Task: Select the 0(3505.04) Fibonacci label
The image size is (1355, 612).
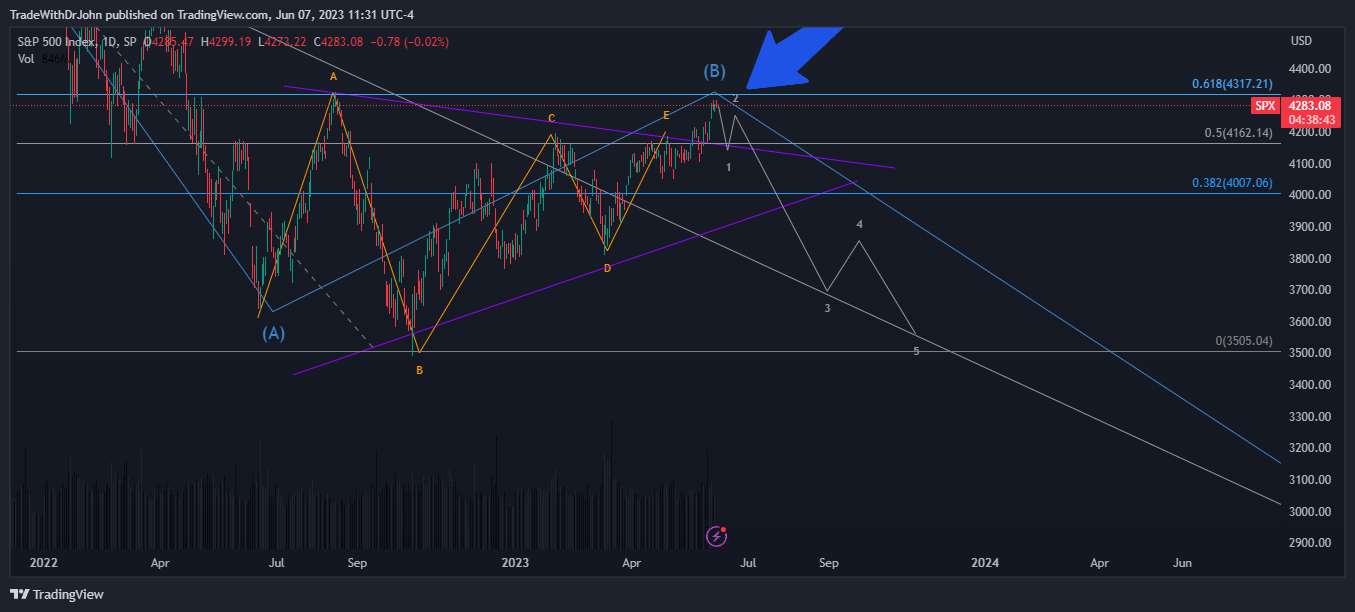Action: (1244, 341)
